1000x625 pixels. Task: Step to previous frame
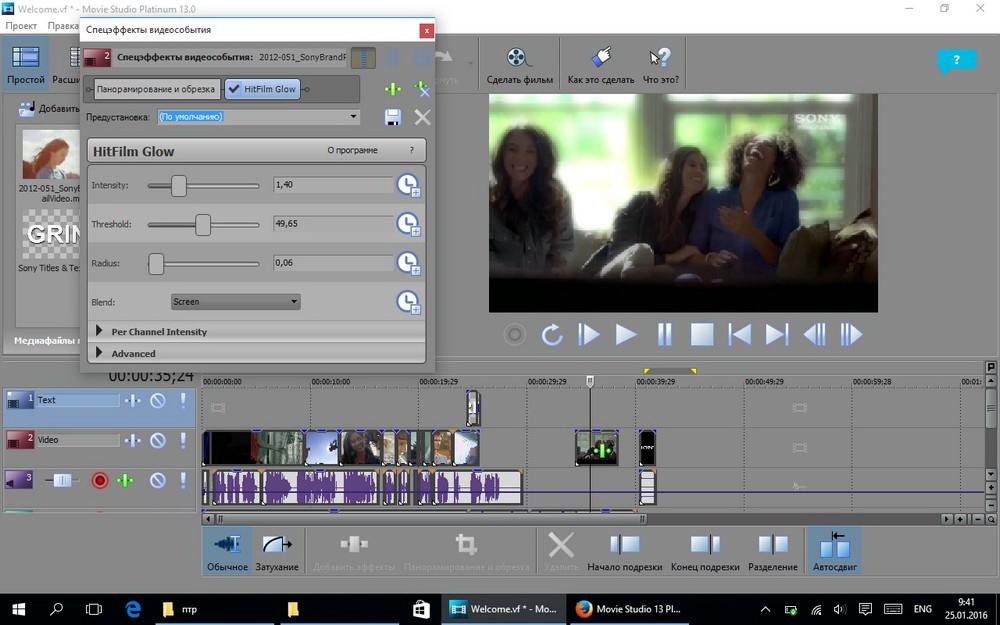(x=814, y=335)
